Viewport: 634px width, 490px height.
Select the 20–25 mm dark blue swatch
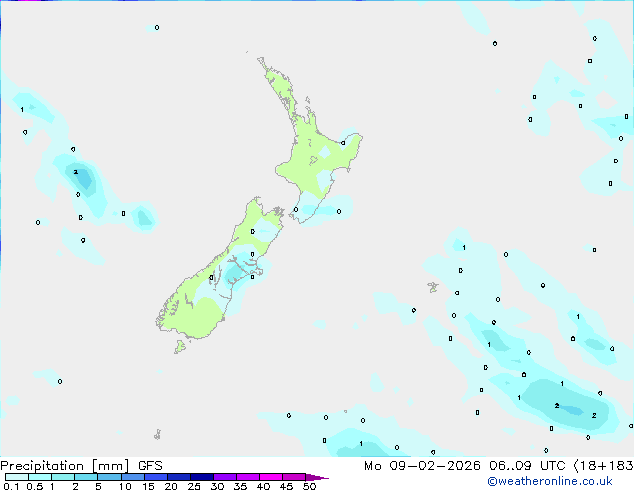pyautogui.click(x=179, y=477)
